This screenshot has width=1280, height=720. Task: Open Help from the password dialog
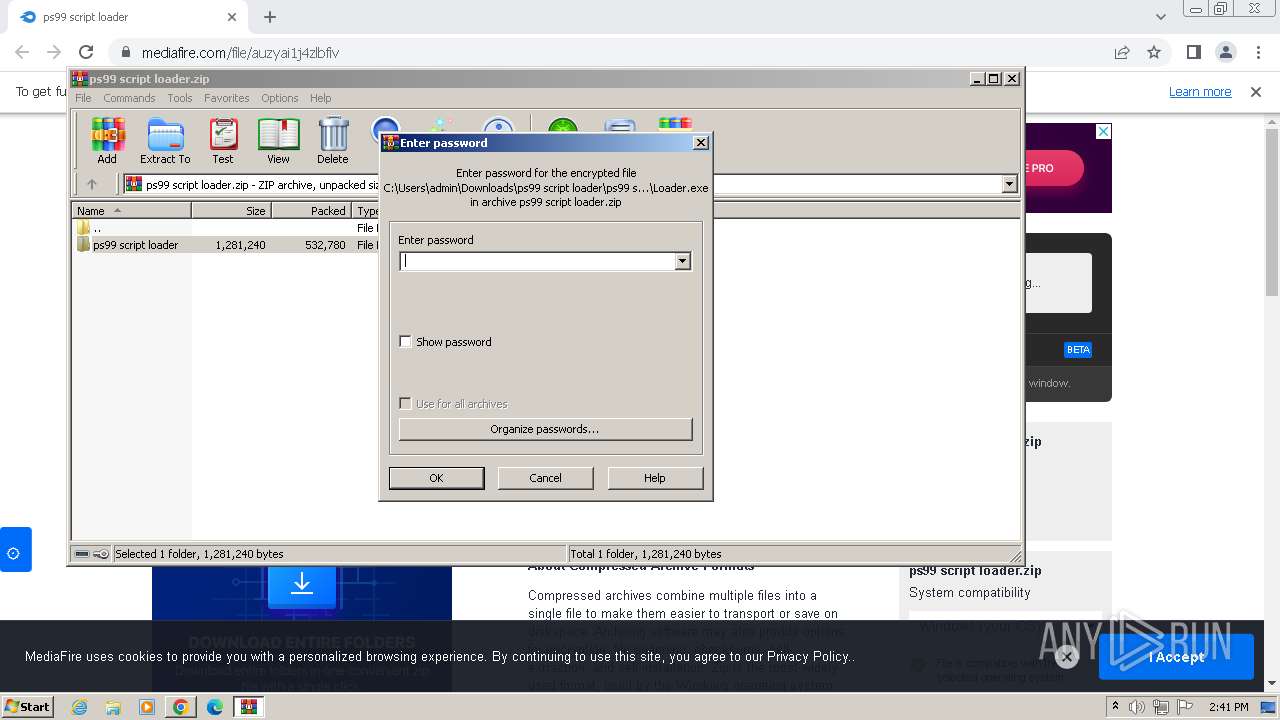tap(654, 478)
